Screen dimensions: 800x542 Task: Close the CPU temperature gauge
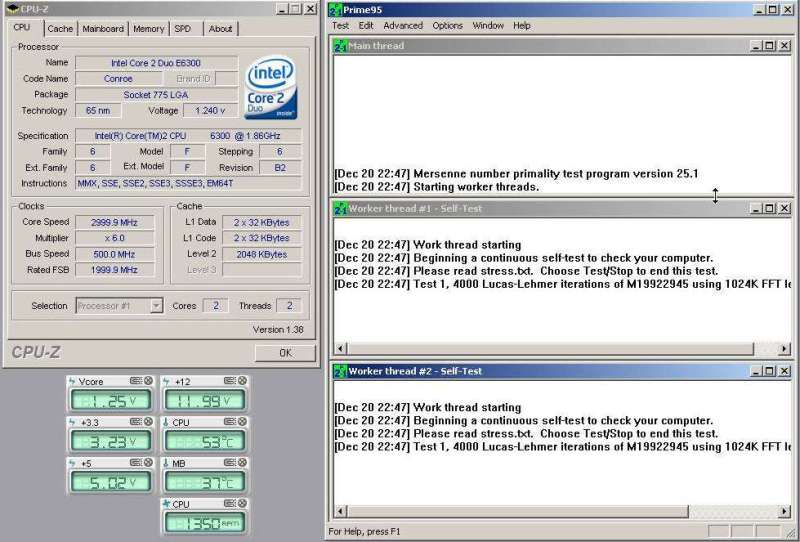[x=242, y=422]
